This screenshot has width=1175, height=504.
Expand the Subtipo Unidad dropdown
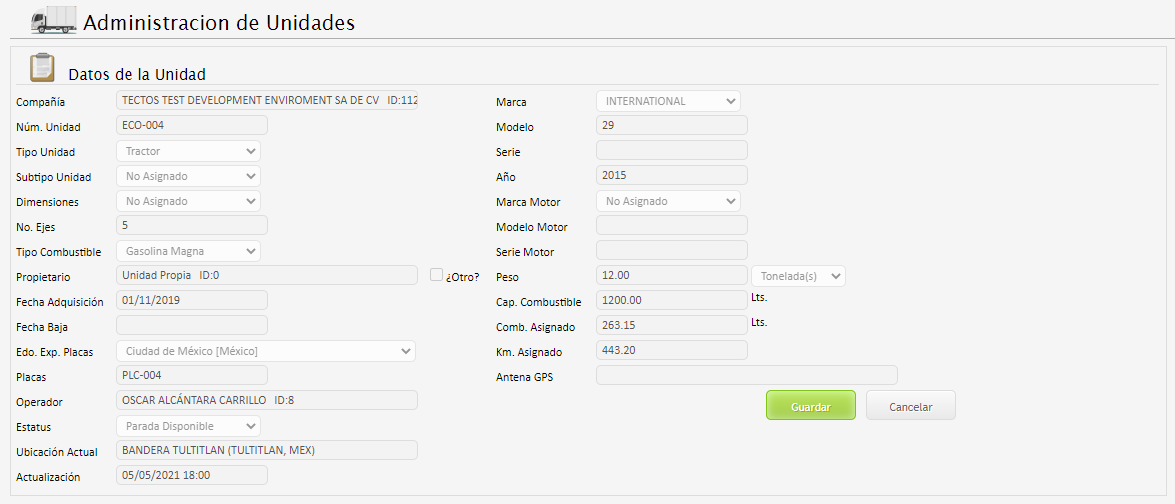coord(188,176)
